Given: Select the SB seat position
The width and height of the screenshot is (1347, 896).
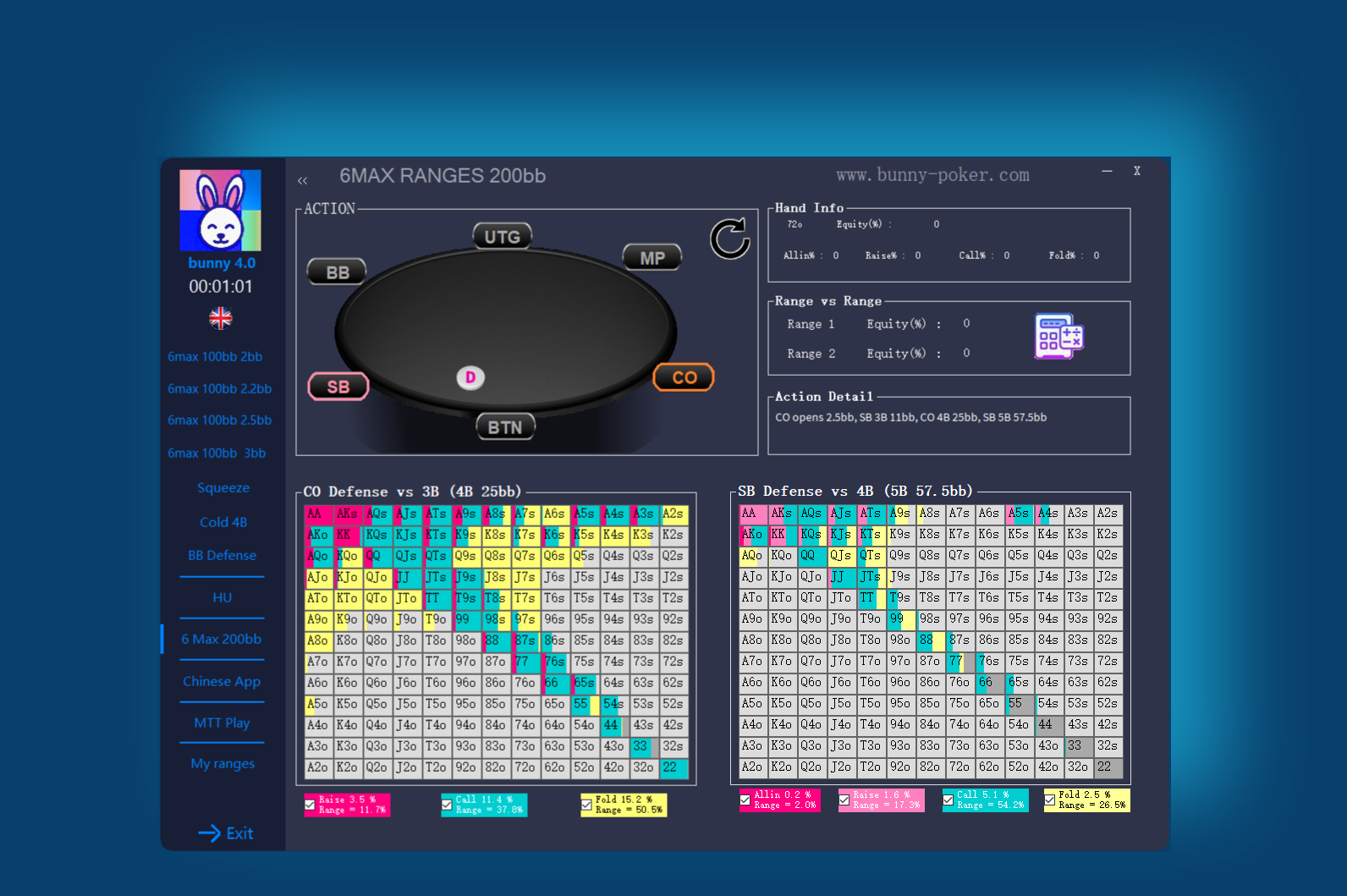Looking at the screenshot, I should tap(338, 387).
